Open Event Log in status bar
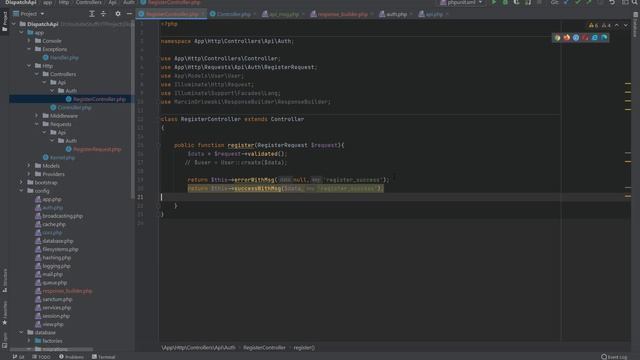The image size is (640, 360). [614, 357]
